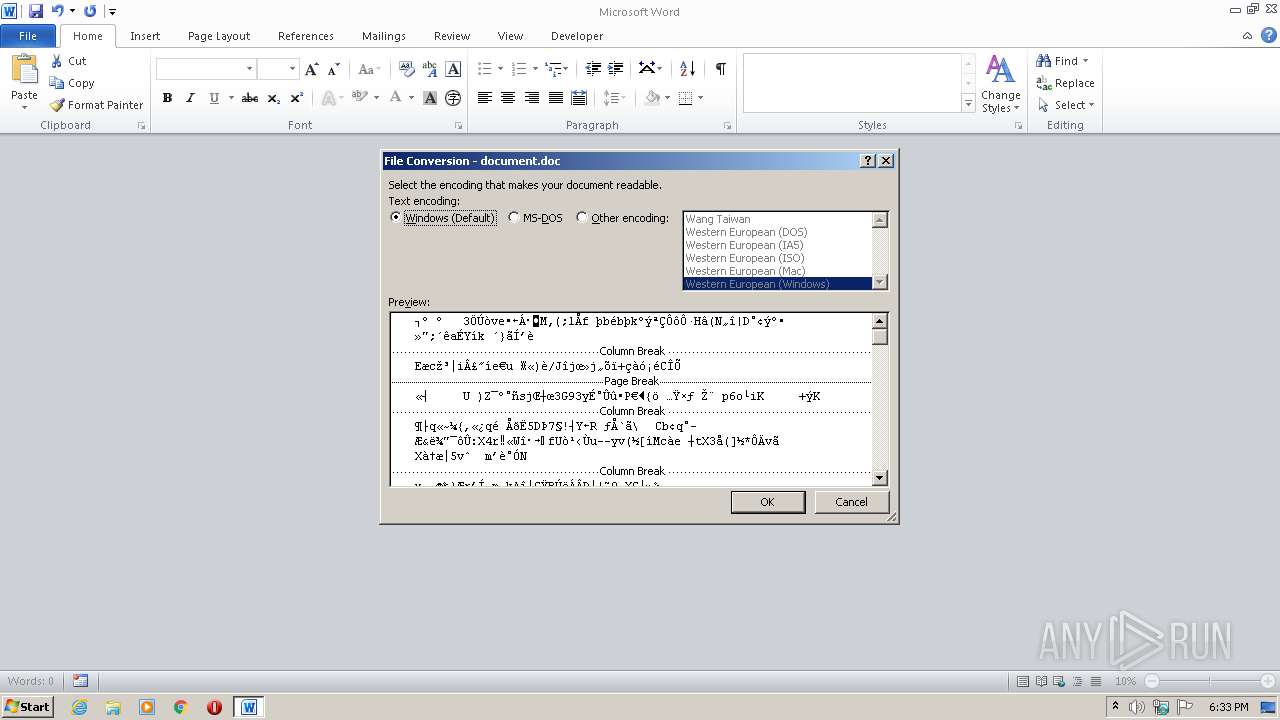
Task: Justify the text alignment
Action: [555, 98]
